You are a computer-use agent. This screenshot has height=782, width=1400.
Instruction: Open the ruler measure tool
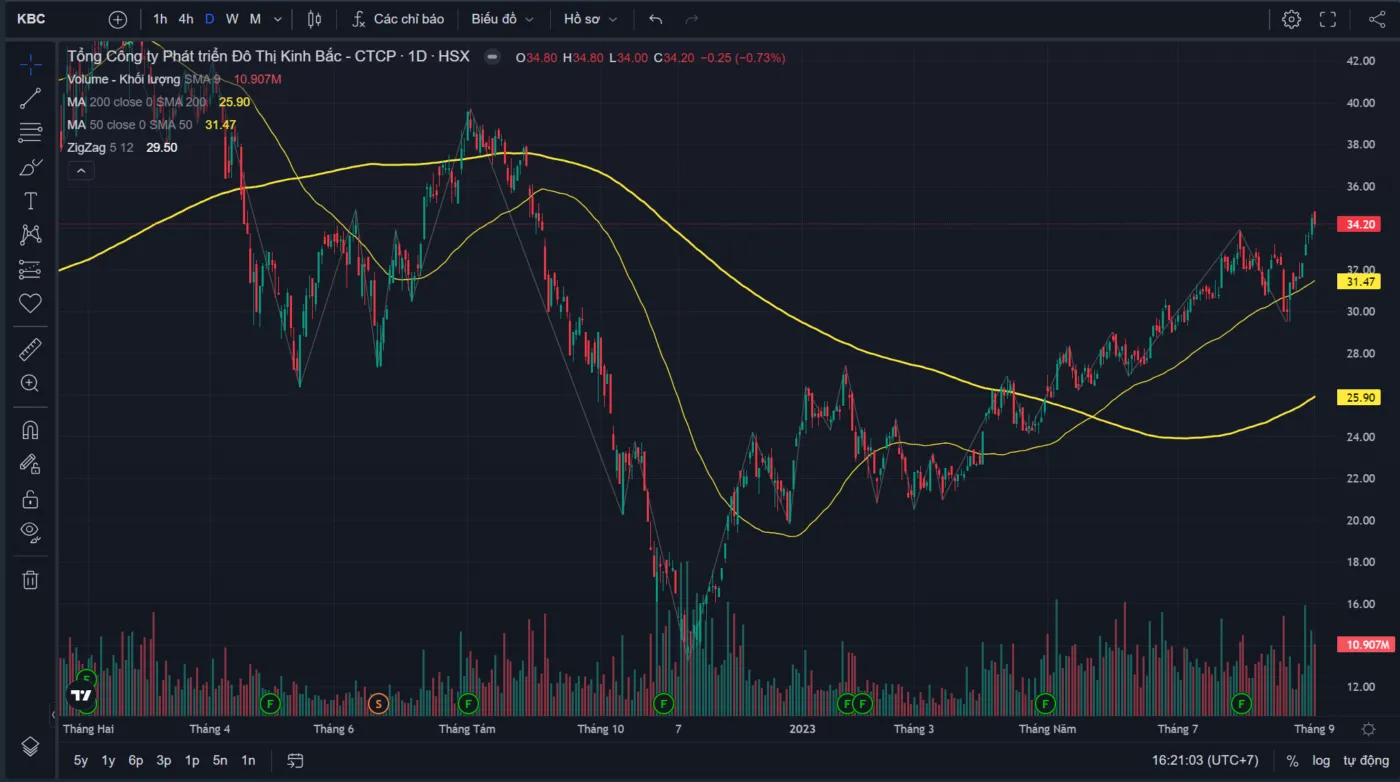(30, 349)
